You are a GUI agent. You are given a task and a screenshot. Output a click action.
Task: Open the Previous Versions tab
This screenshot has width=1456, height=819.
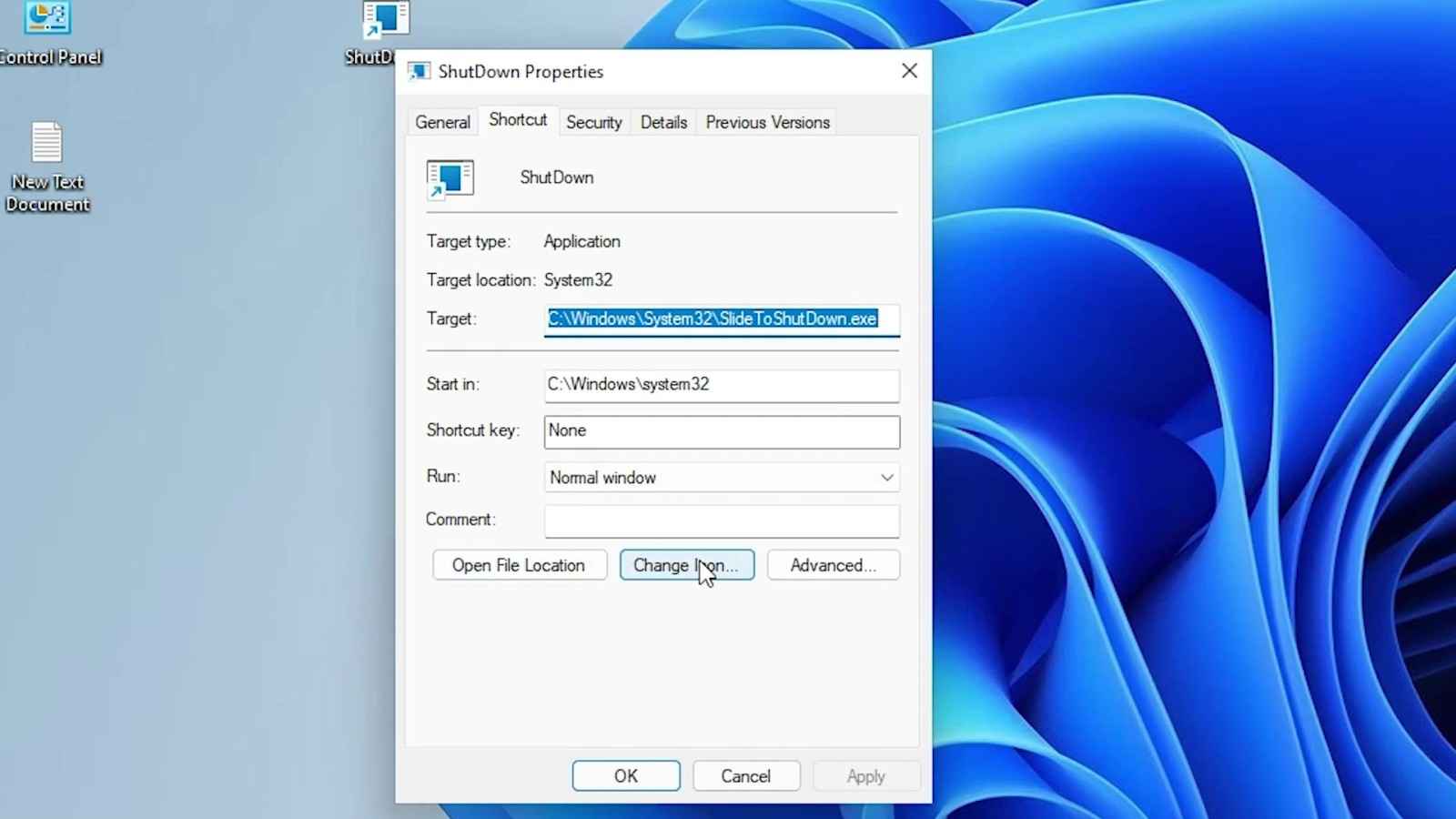[x=767, y=122]
